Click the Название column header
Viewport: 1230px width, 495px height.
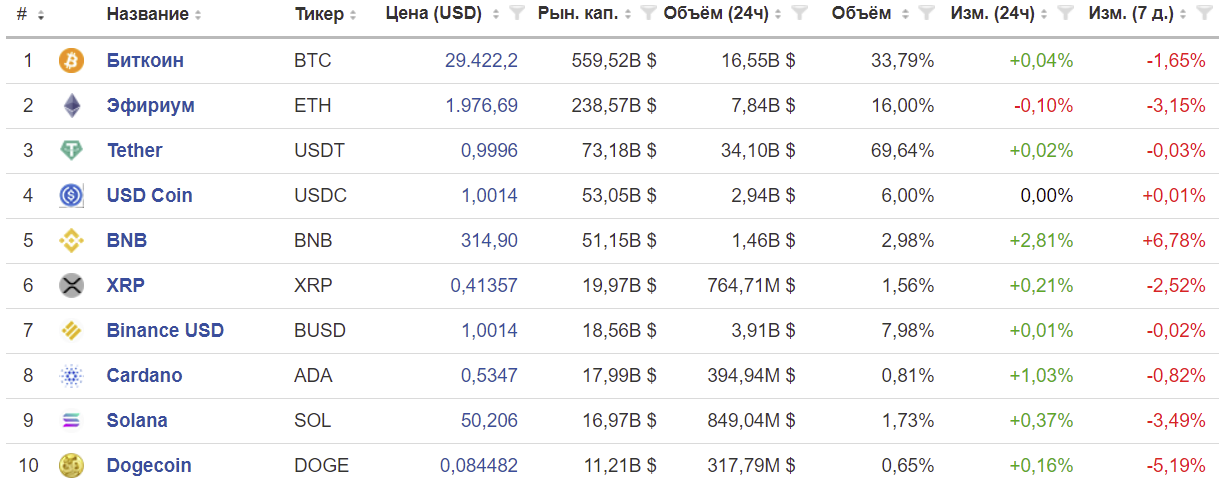point(147,15)
